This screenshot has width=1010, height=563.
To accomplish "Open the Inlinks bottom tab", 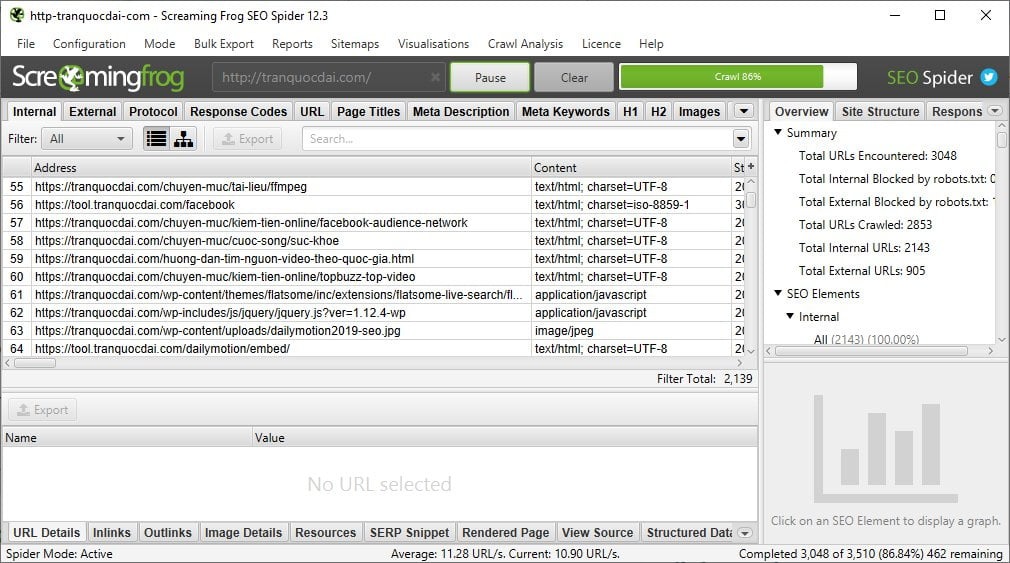I will 114,533.
